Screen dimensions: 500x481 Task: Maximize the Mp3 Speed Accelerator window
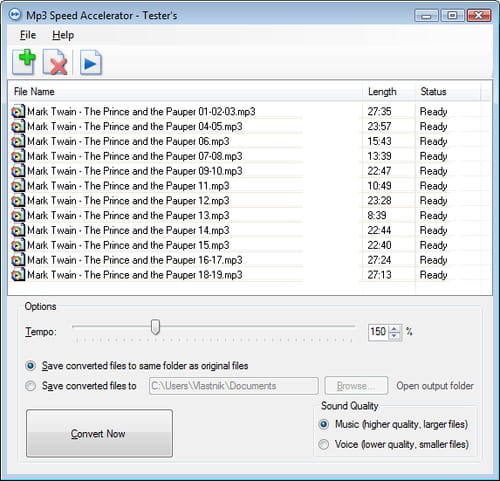click(452, 16)
